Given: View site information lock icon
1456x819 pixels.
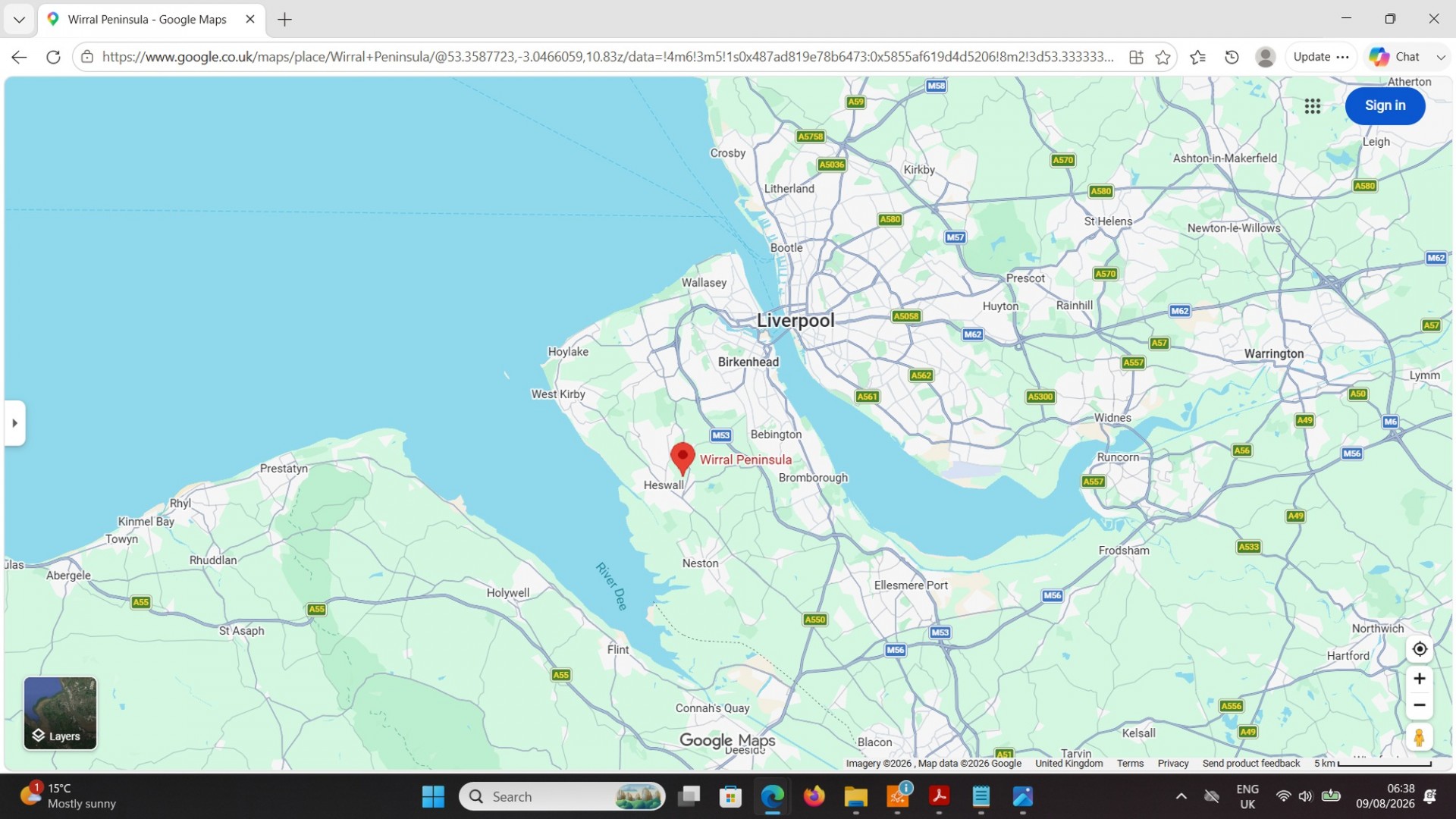Looking at the screenshot, I should point(87,57).
